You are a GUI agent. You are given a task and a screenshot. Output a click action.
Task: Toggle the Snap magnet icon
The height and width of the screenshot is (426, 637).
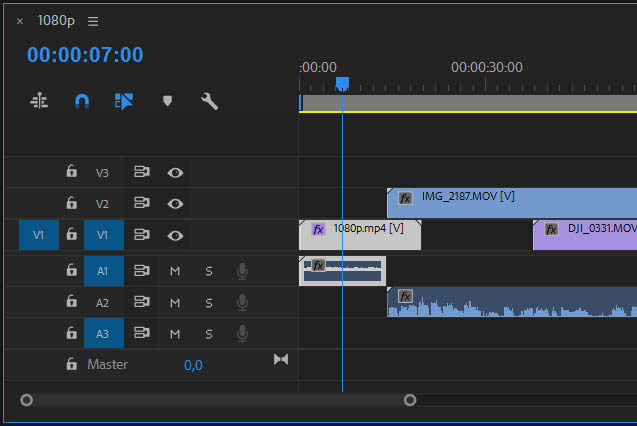click(x=82, y=101)
